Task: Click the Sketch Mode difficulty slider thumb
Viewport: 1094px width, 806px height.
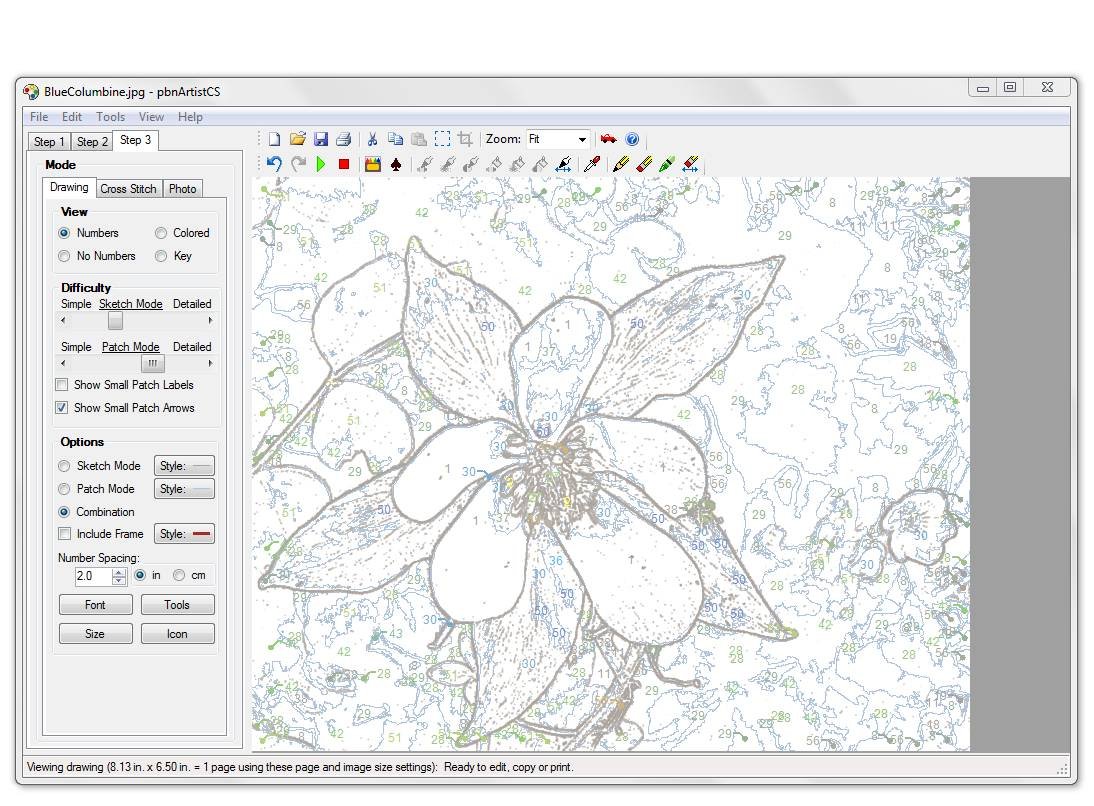Action: pyautogui.click(x=116, y=321)
